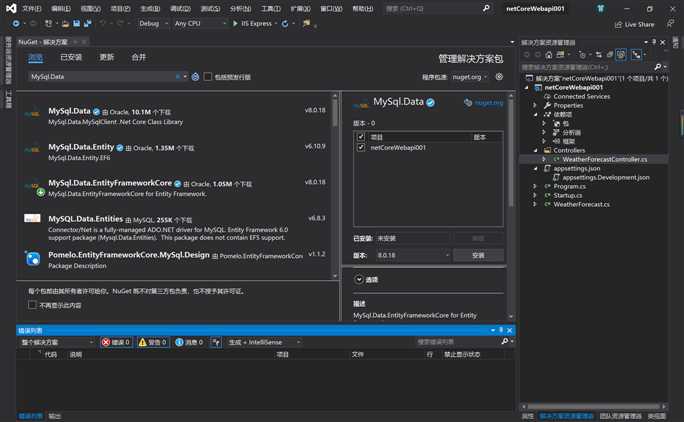The image size is (684, 422).
Task: Expand the Startup.cs node
Action: [x=535, y=195]
